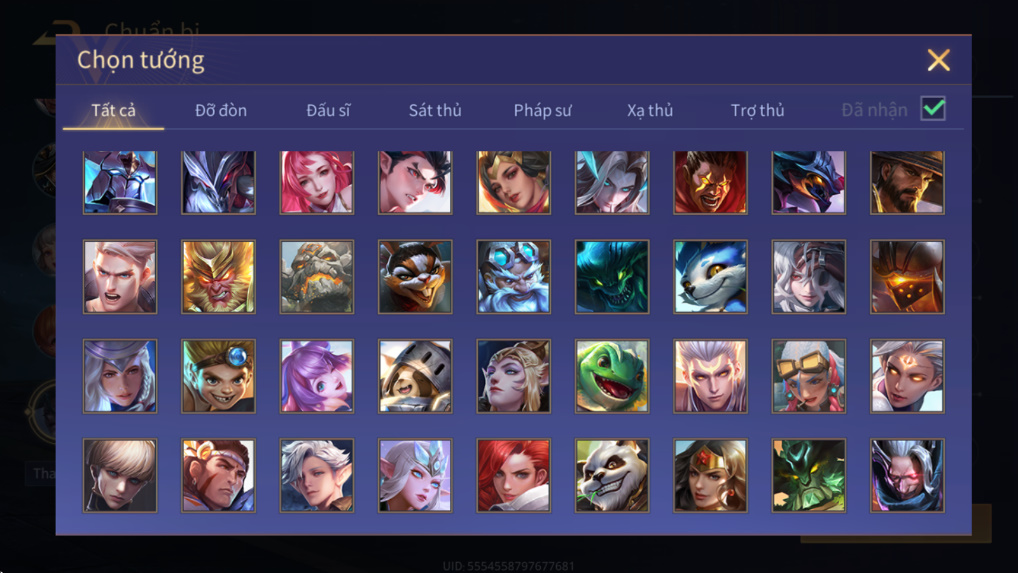
Task: Select the stone golem hero portrait
Action: [317, 277]
